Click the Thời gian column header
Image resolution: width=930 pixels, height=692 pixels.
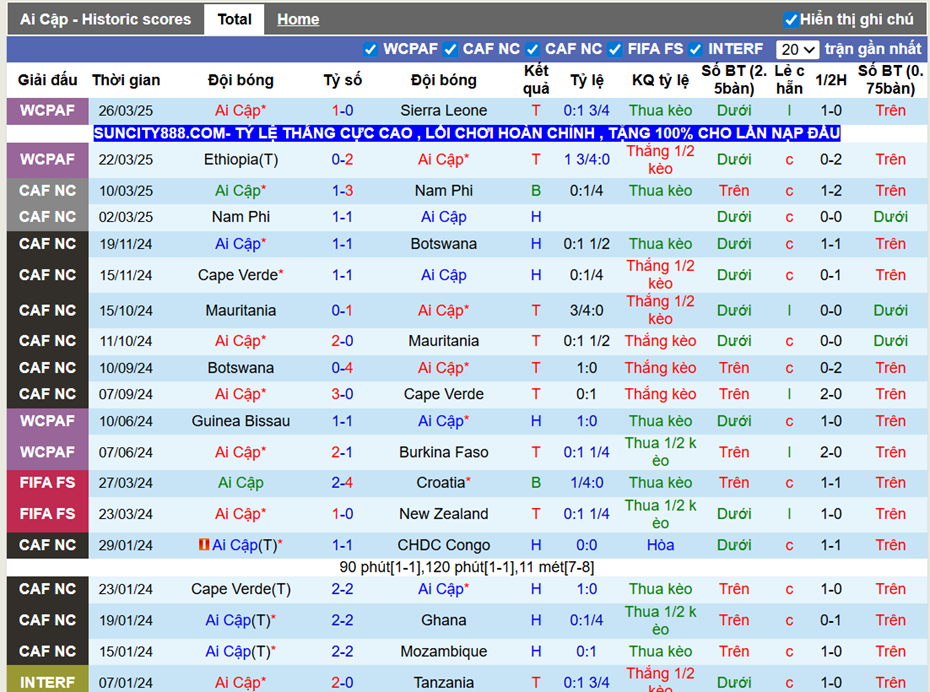point(126,80)
